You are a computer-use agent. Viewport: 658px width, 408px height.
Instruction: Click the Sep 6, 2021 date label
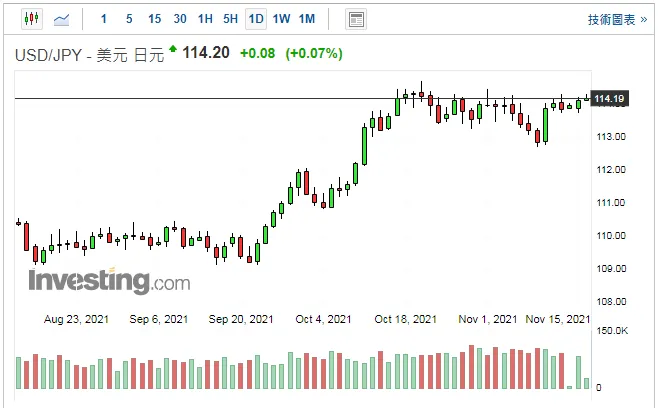(x=159, y=319)
